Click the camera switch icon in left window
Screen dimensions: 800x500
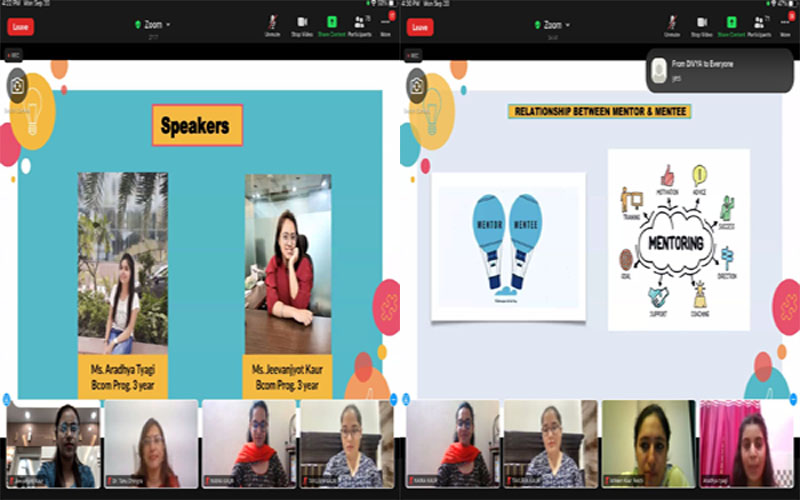(x=17, y=87)
